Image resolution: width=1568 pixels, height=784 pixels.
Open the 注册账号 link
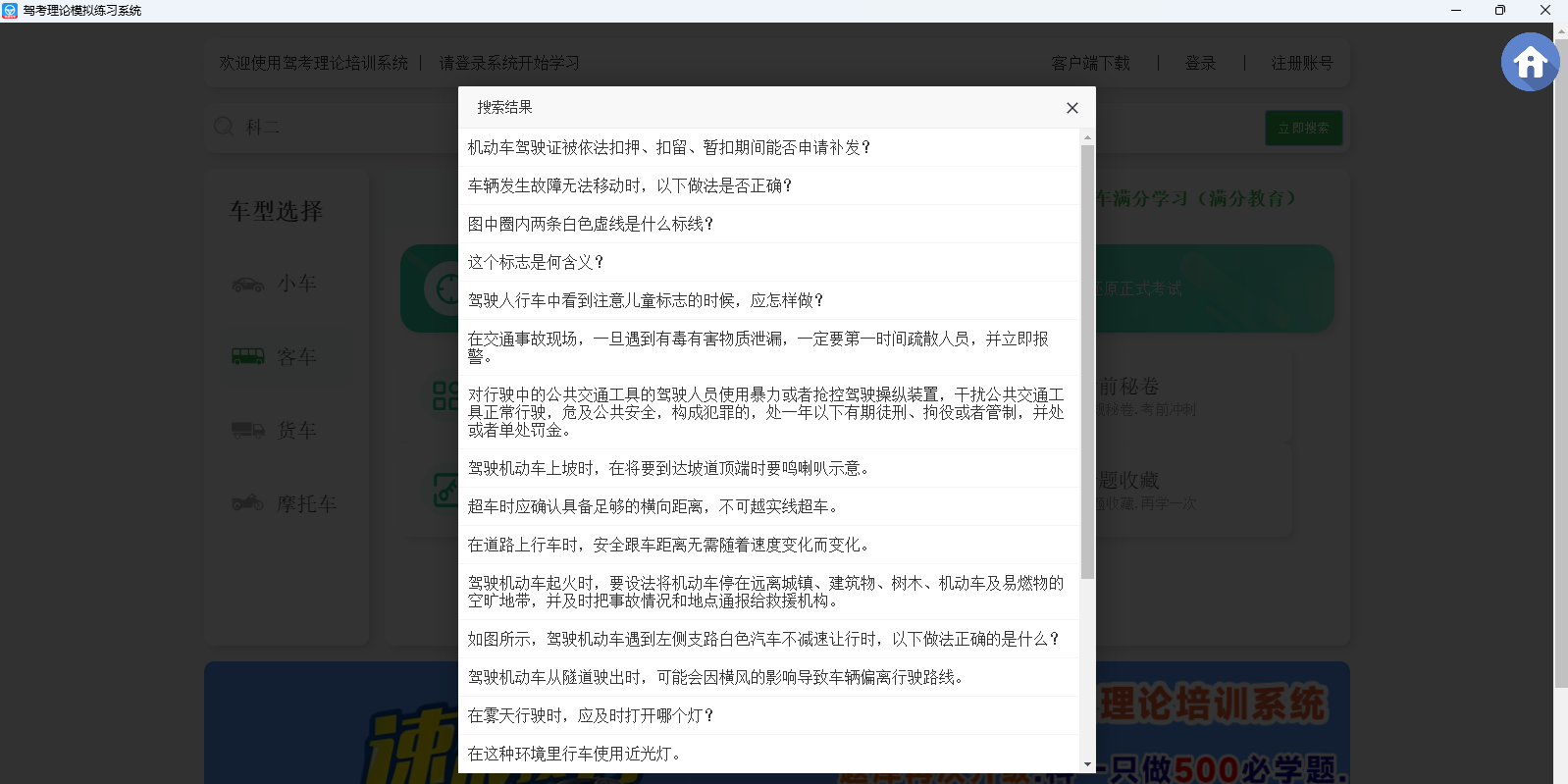(x=1302, y=63)
